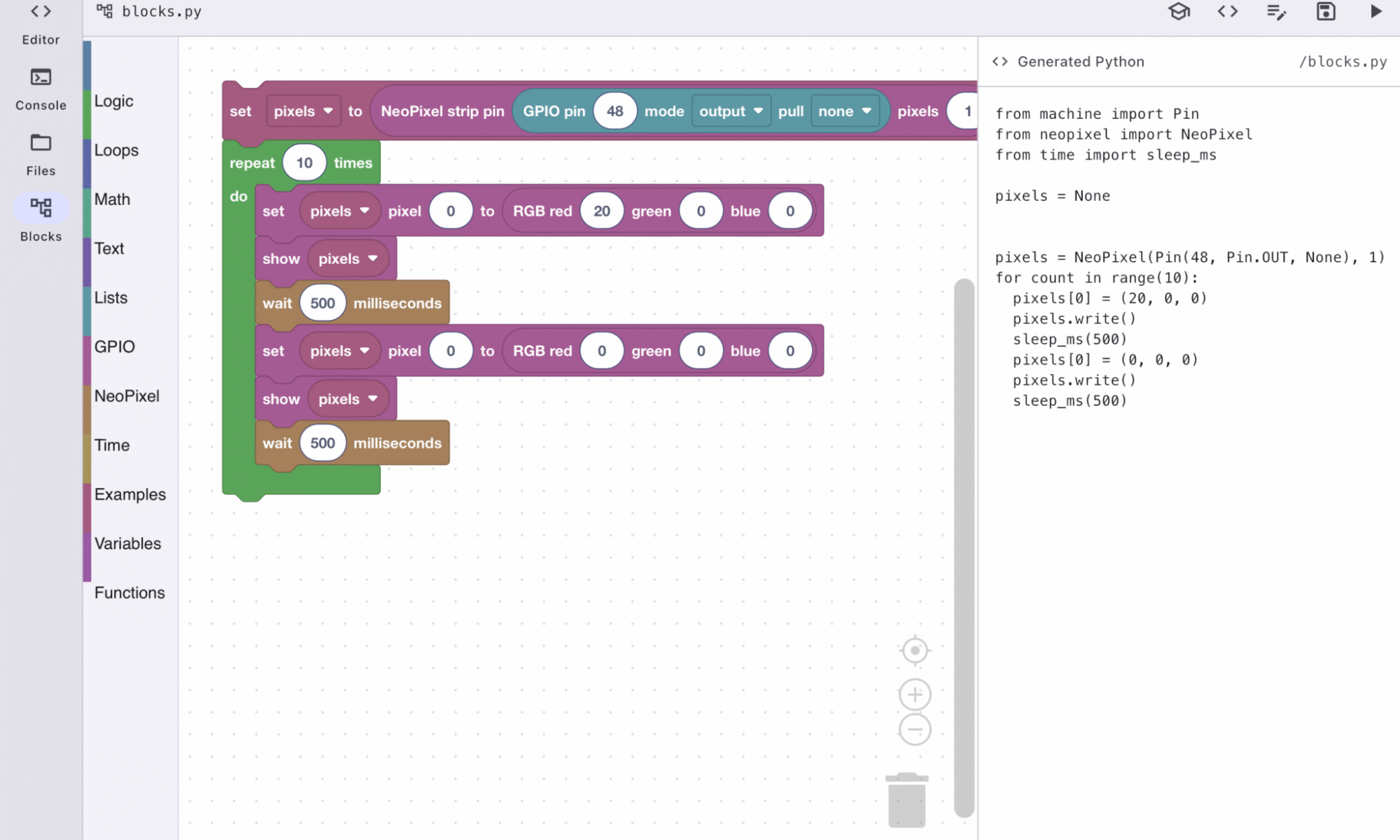Select the NeoPixel strip pin block label
1400x840 pixels.
click(442, 111)
